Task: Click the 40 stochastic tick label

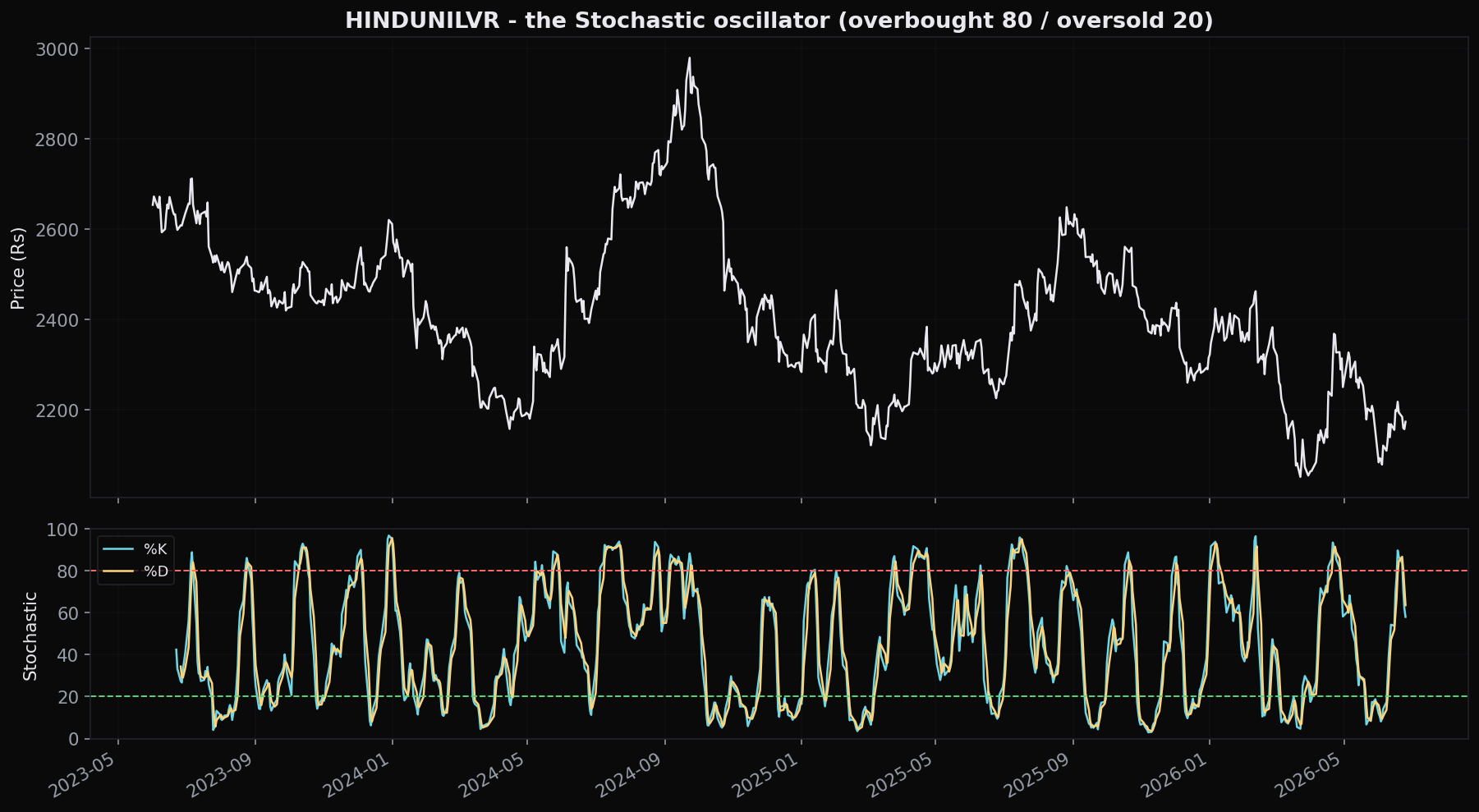Action: [x=69, y=655]
